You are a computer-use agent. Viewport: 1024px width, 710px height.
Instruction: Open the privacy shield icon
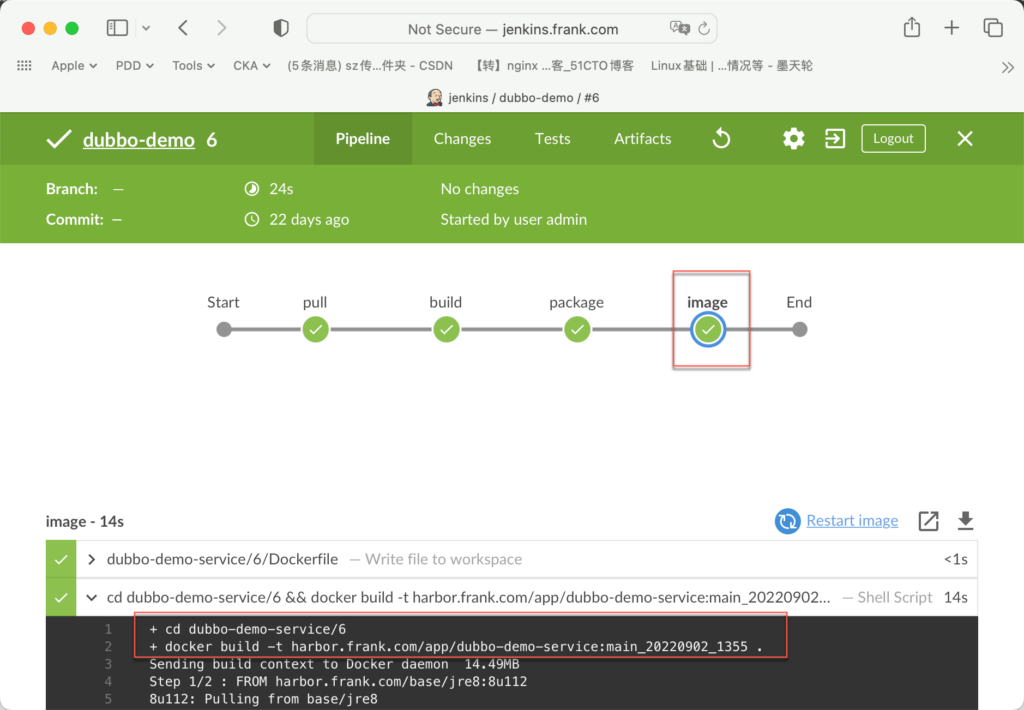(x=281, y=28)
